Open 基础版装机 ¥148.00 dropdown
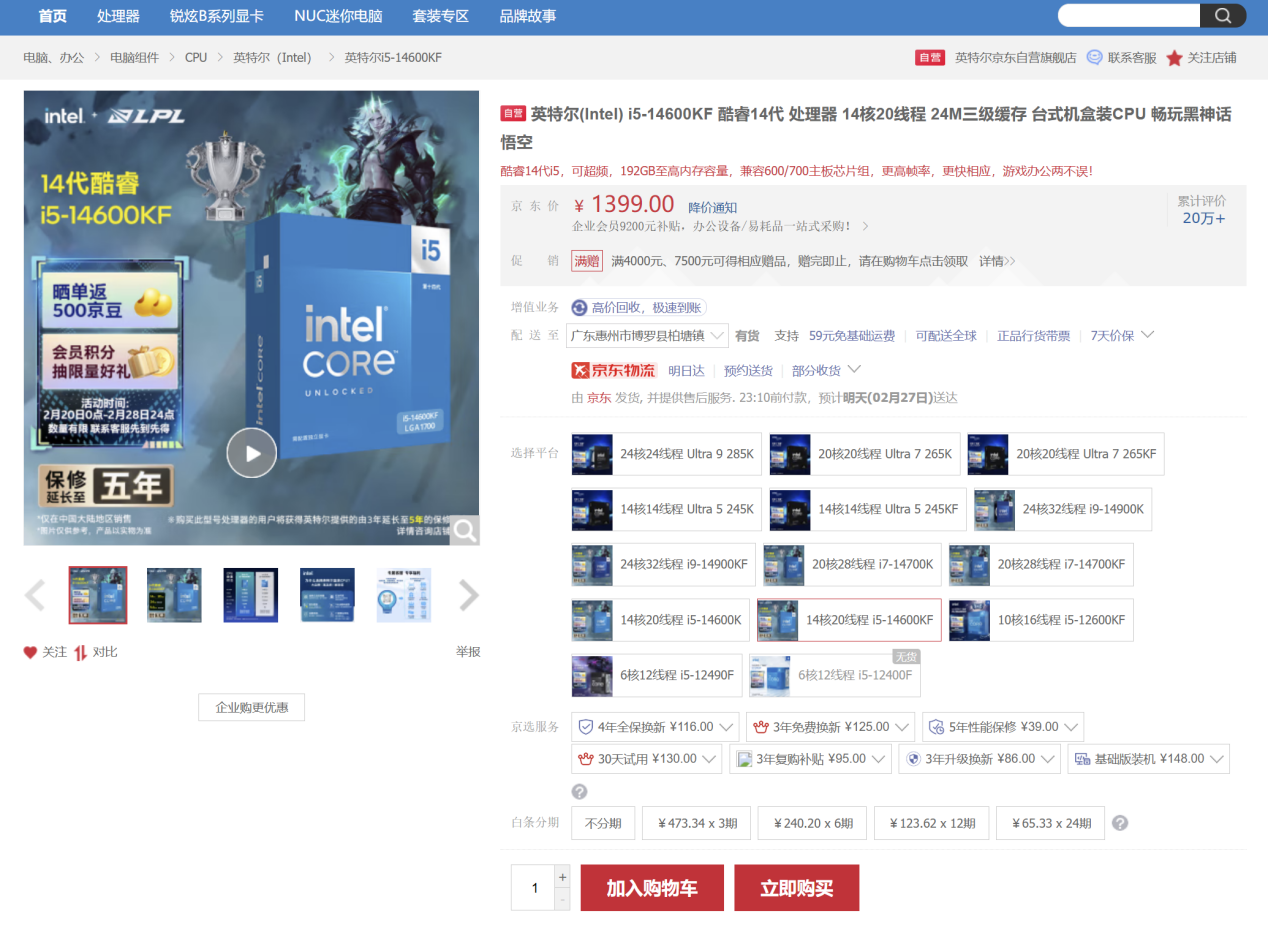This screenshot has height=927, width=1268. pos(1148,758)
